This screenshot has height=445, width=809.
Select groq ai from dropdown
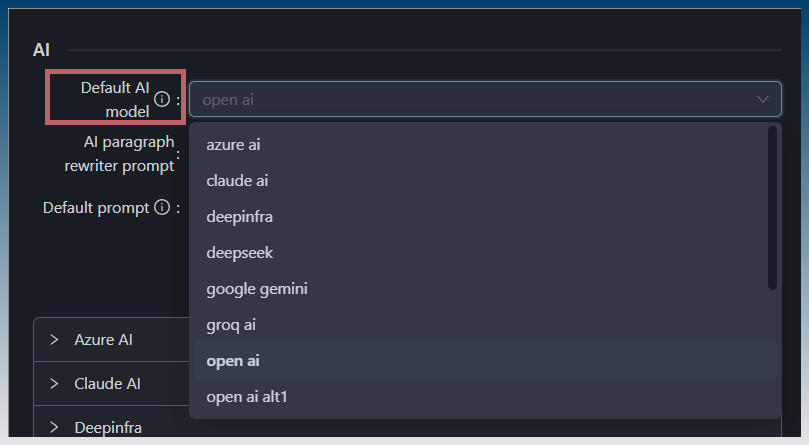233,325
